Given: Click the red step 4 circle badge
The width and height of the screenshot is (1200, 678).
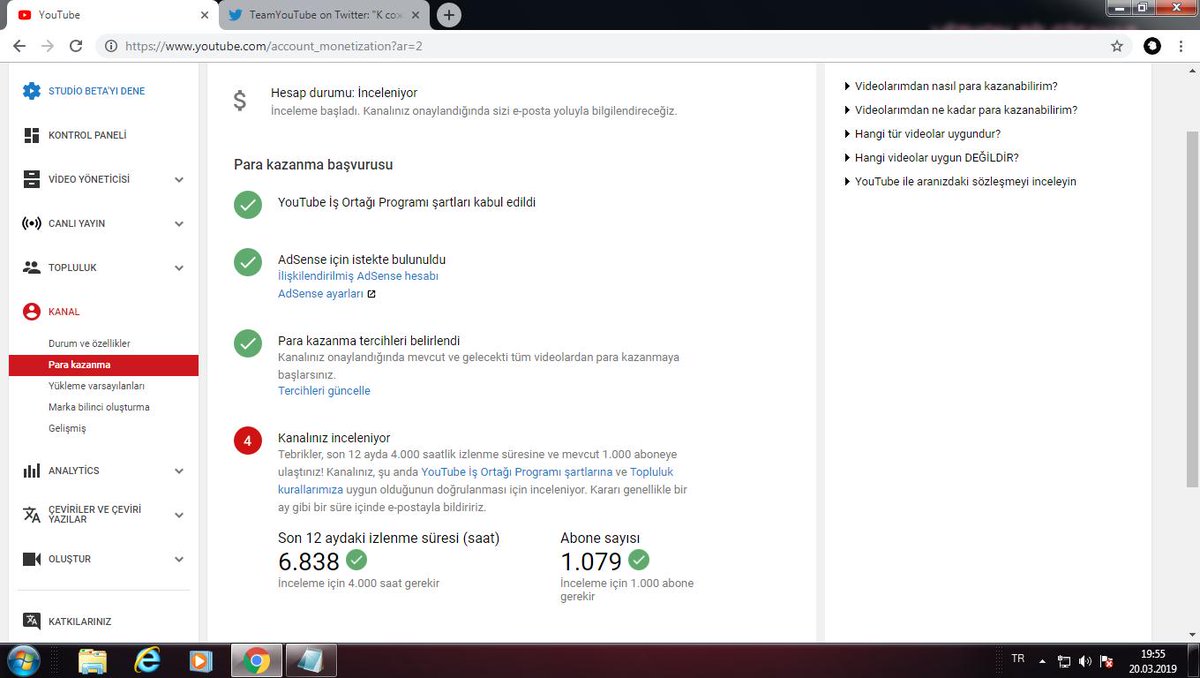Looking at the screenshot, I should [248, 441].
